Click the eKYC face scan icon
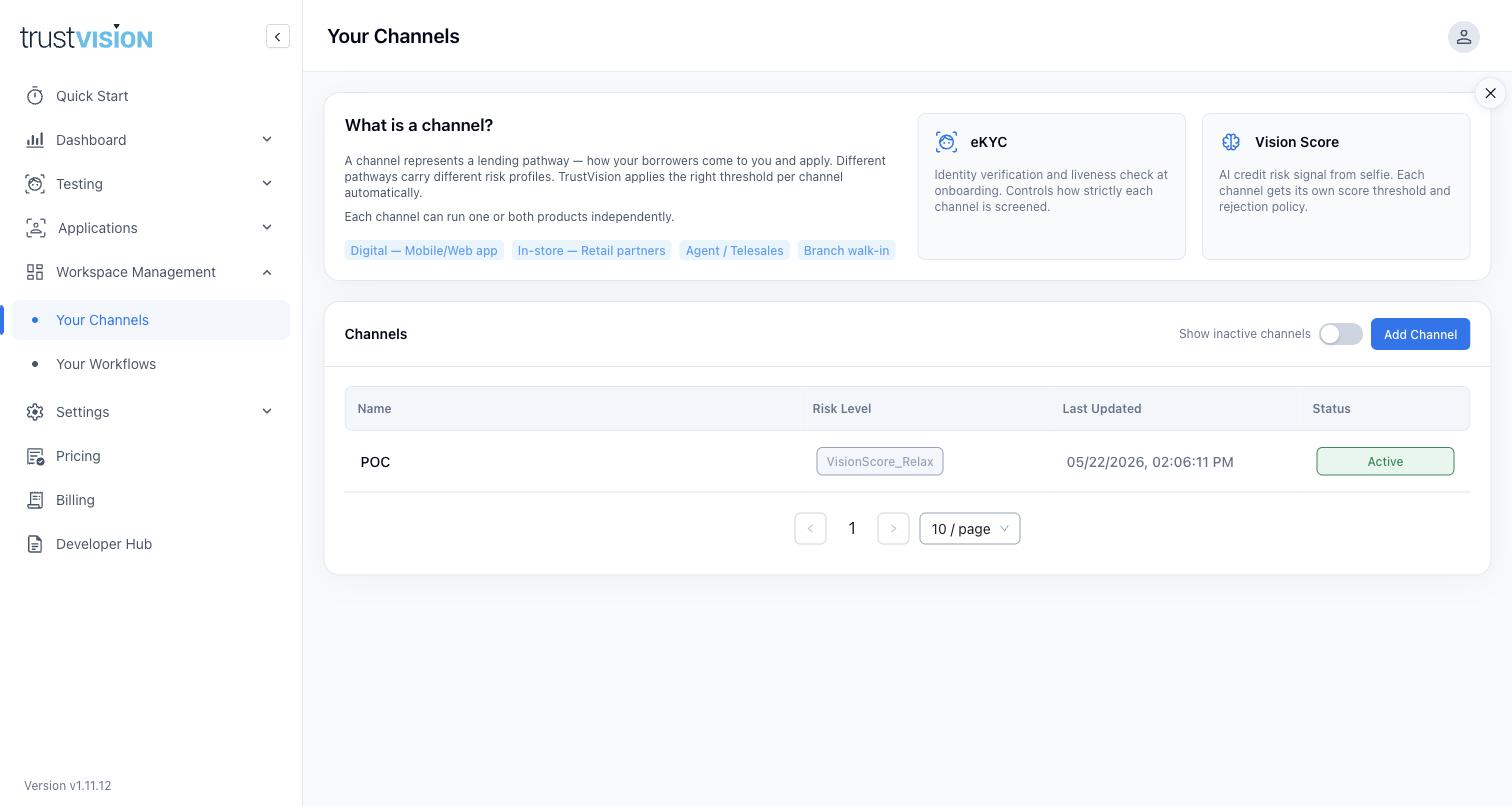Image resolution: width=1512 pixels, height=806 pixels. [946, 142]
